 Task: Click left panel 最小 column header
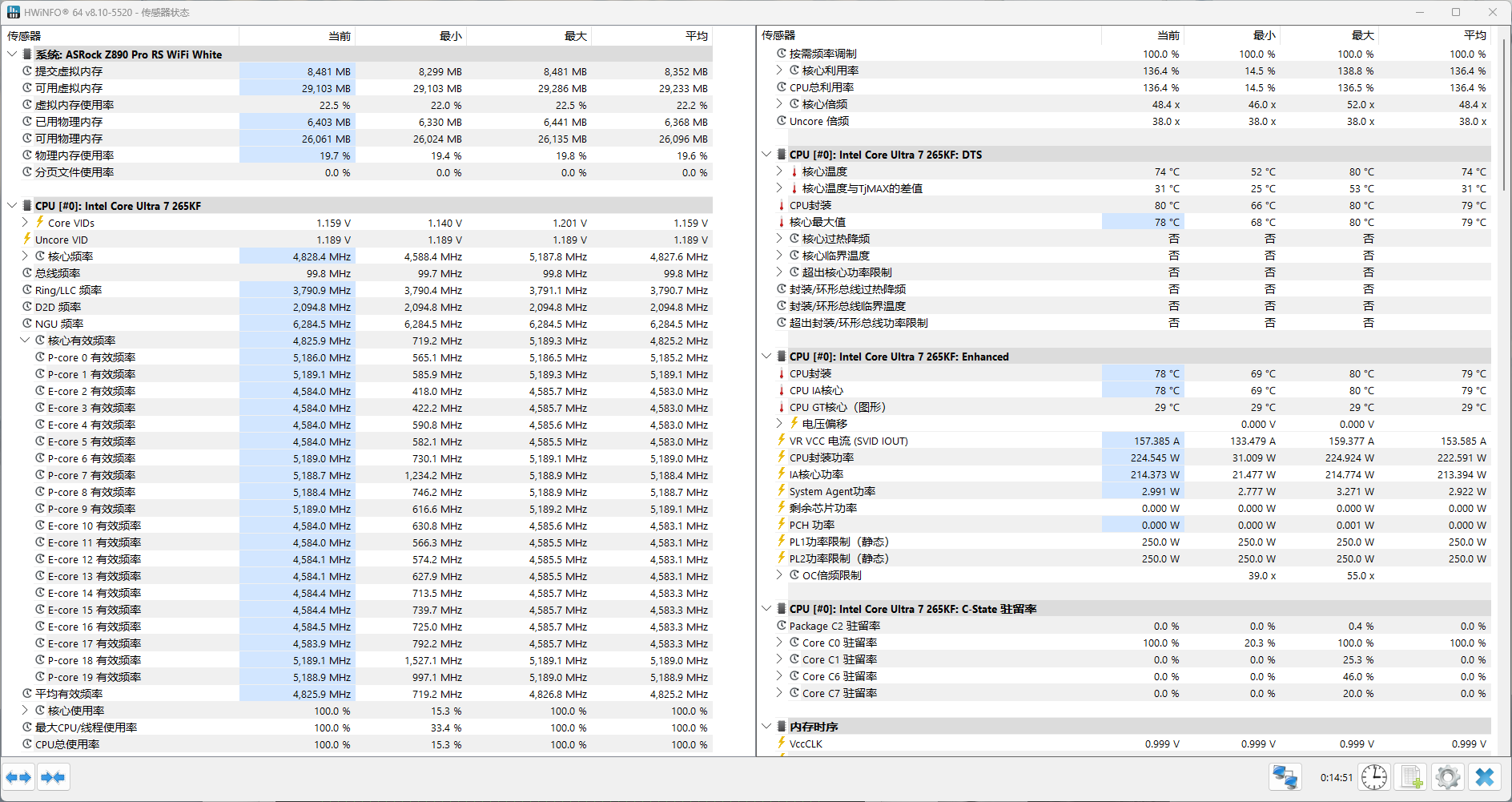click(x=411, y=36)
